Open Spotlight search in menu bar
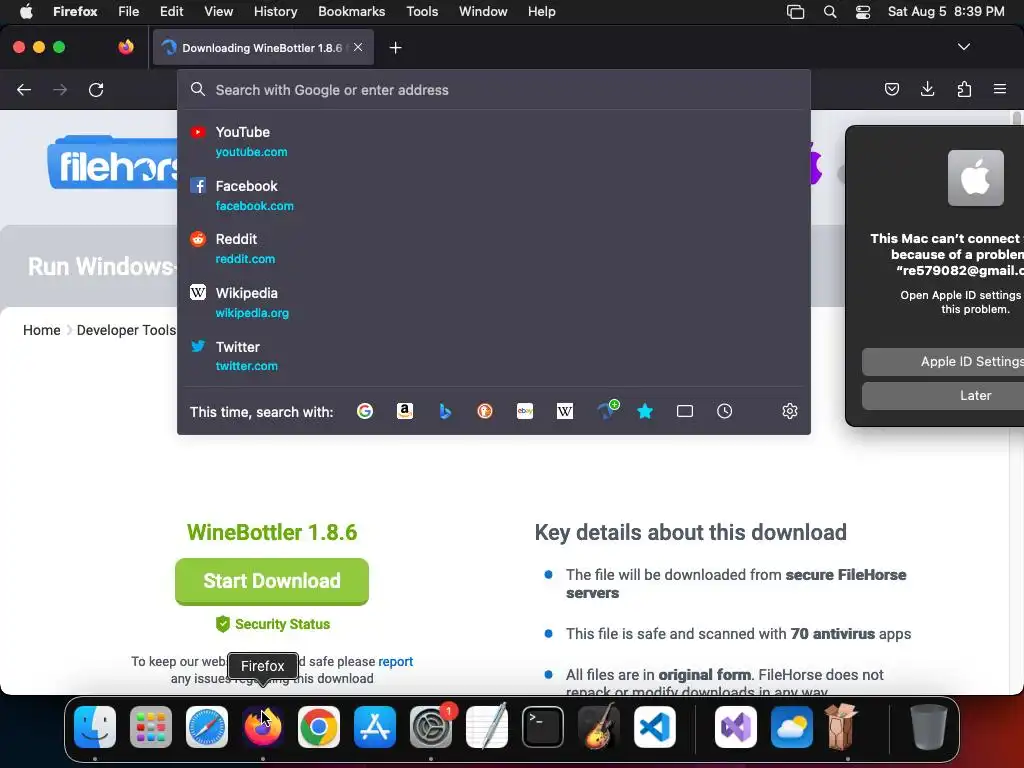The image size is (1024, 768). pos(830,12)
